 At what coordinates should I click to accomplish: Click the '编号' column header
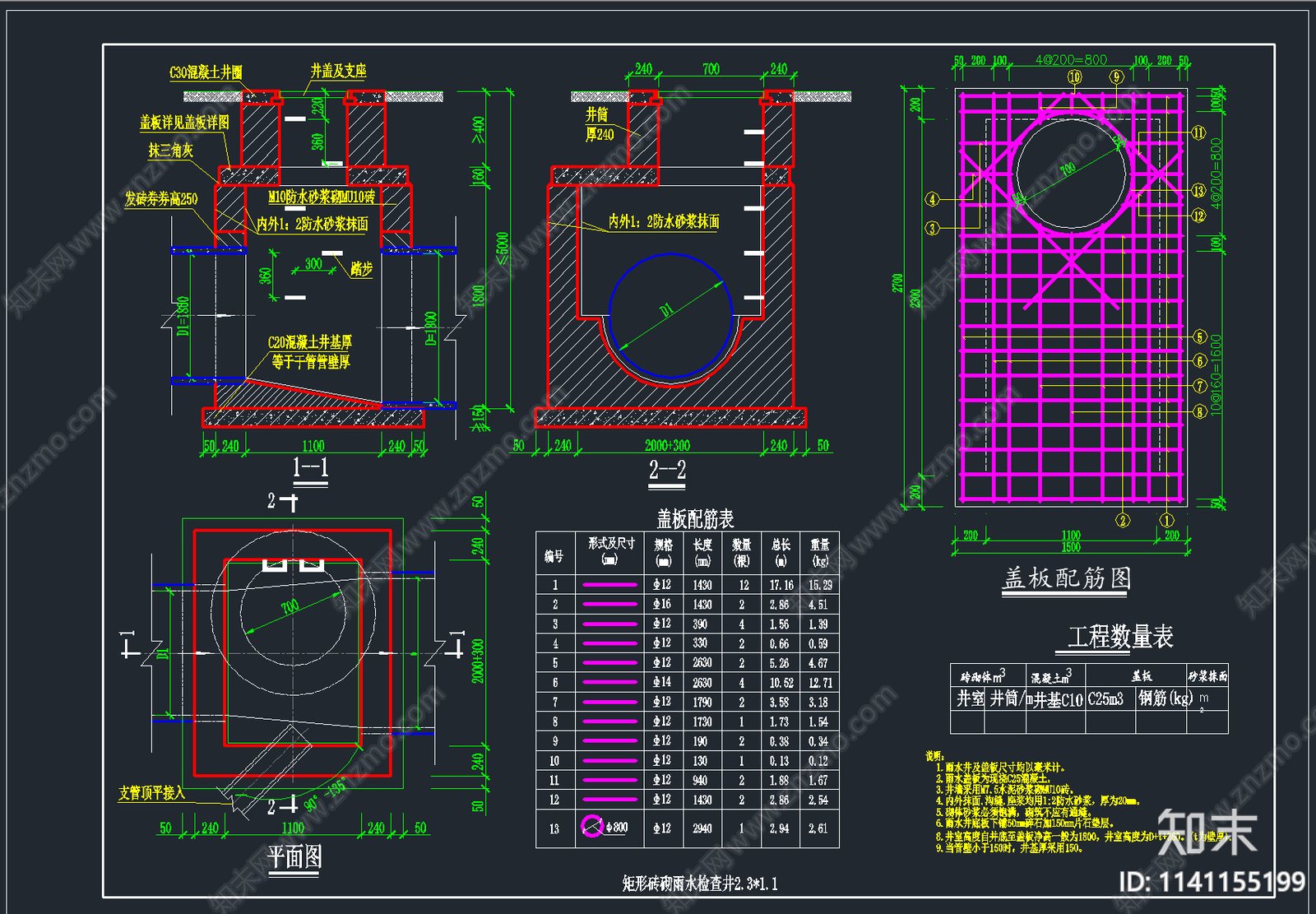554,557
